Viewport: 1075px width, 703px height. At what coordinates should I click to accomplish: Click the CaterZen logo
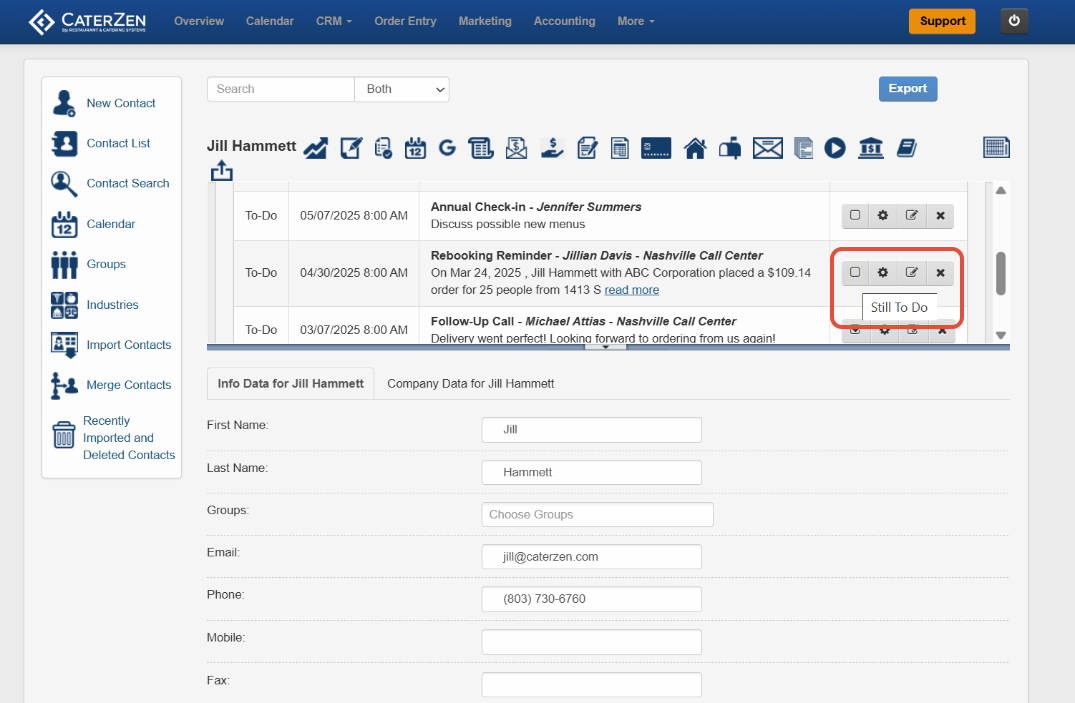pos(87,22)
